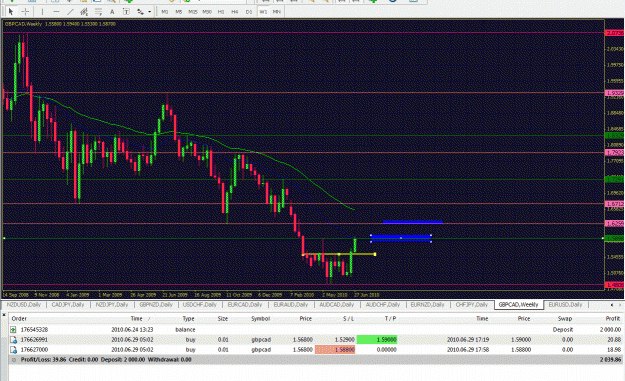625x381 pixels.
Task: Switch chart to H4 timeframe
Action: (x=235, y=12)
